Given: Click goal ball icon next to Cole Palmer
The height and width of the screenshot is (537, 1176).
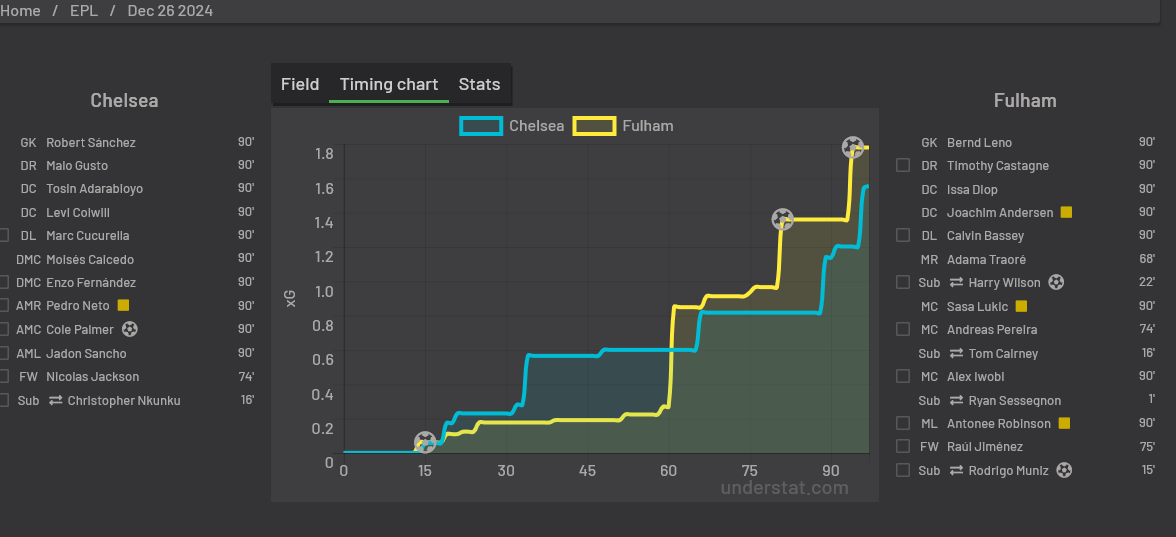Looking at the screenshot, I should tap(130, 329).
